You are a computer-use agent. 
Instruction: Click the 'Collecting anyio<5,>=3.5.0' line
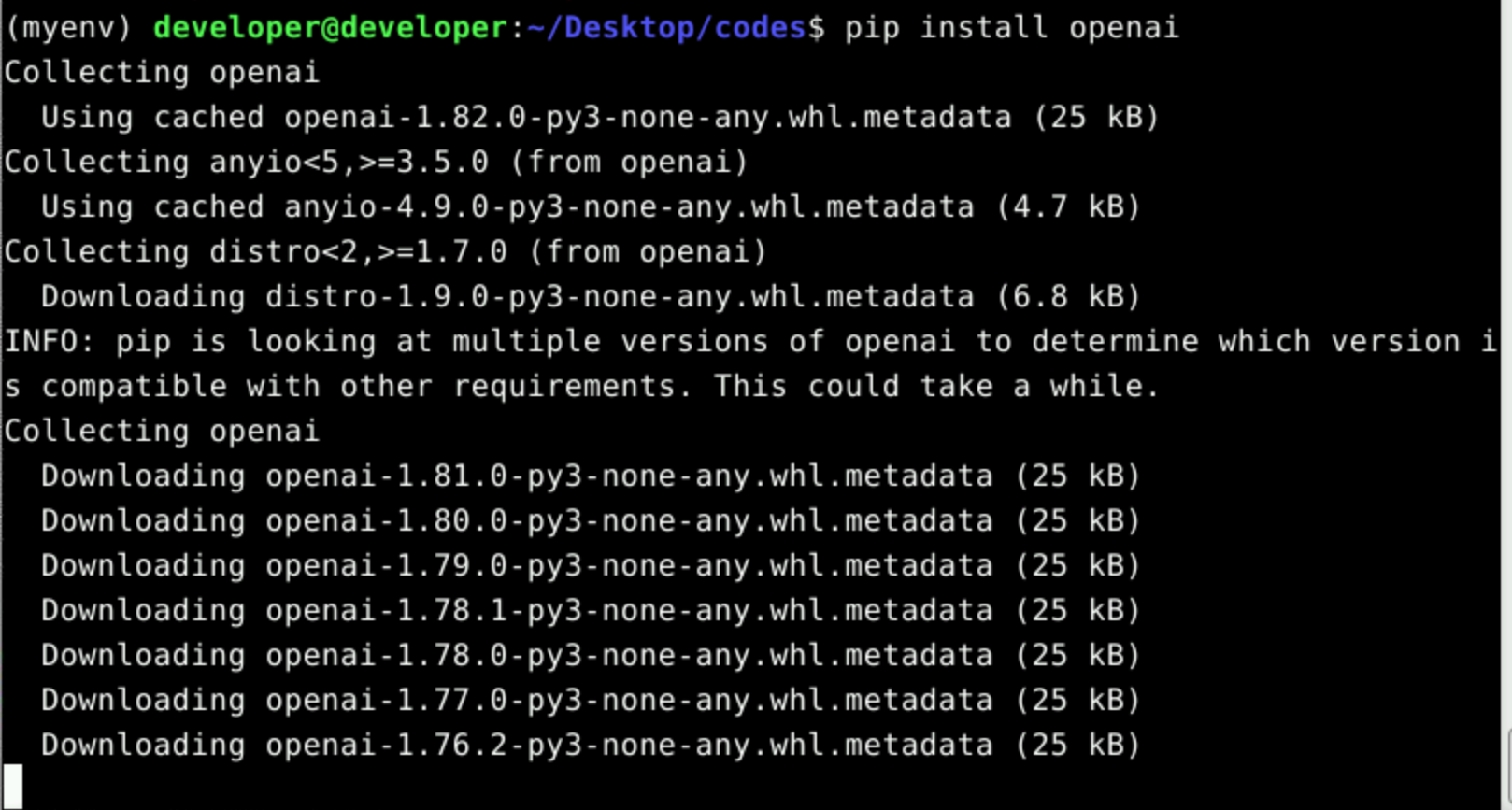pyautogui.click(x=376, y=163)
